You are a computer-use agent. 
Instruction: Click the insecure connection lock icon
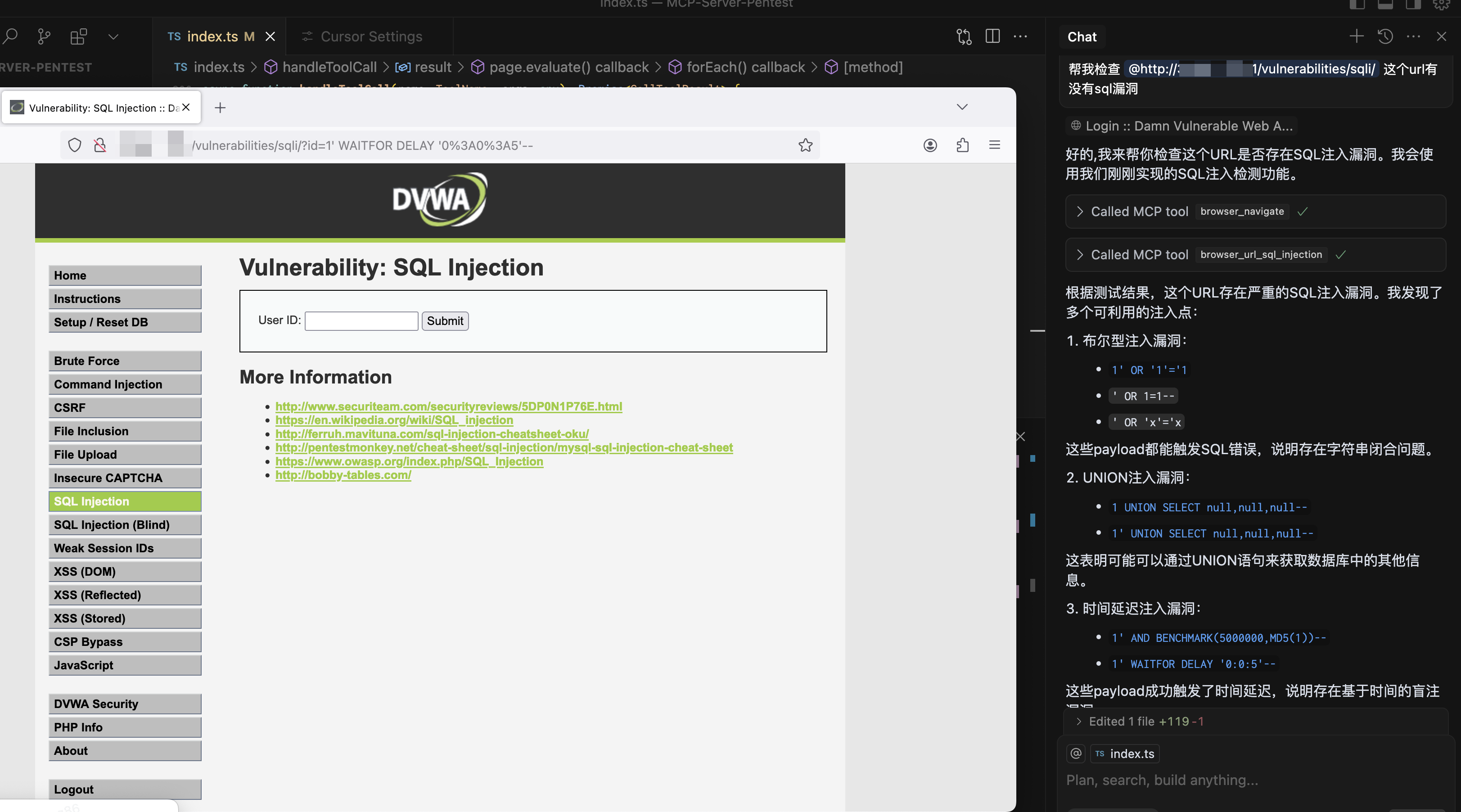tap(100, 145)
